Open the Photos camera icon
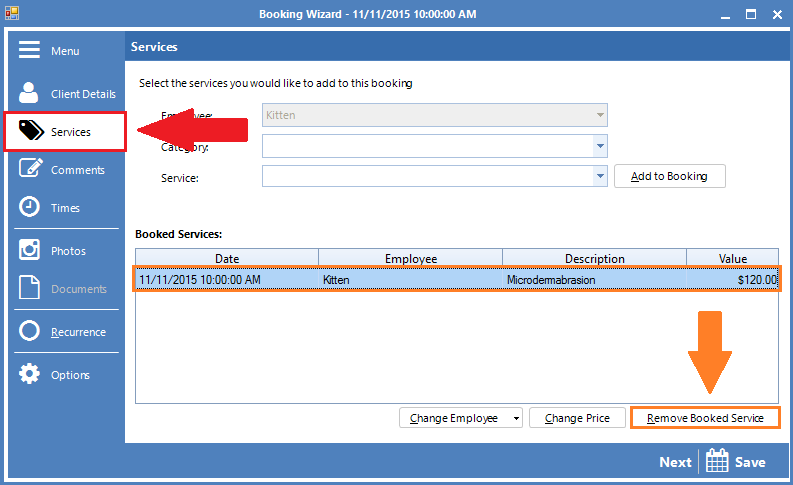Viewport: 793px width, 485px height. click(x=30, y=251)
